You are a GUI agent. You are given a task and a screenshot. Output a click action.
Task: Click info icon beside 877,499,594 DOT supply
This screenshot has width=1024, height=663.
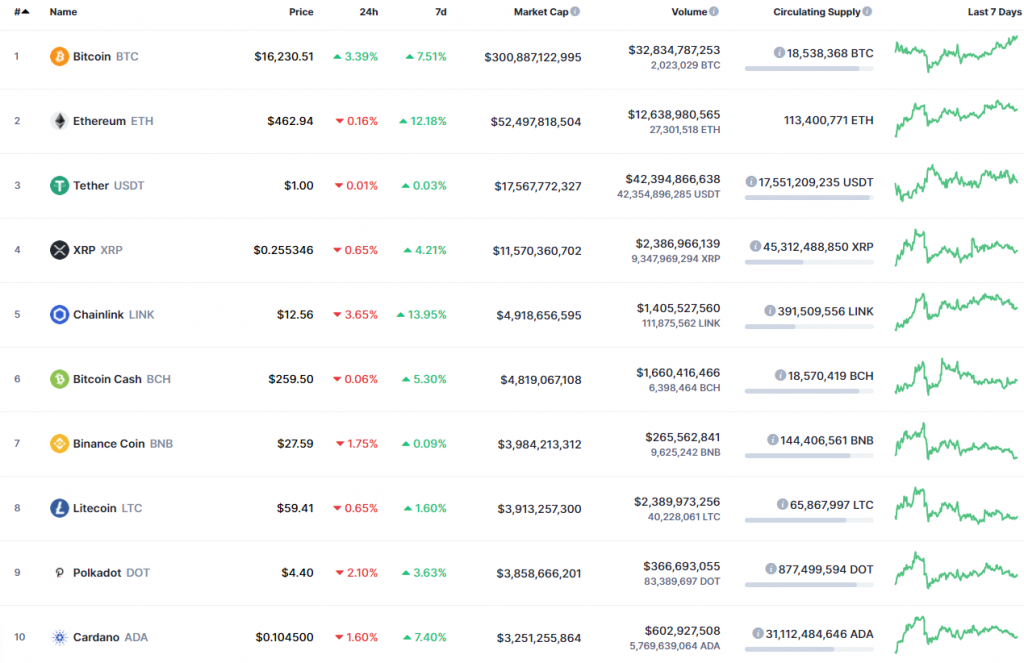(771, 569)
